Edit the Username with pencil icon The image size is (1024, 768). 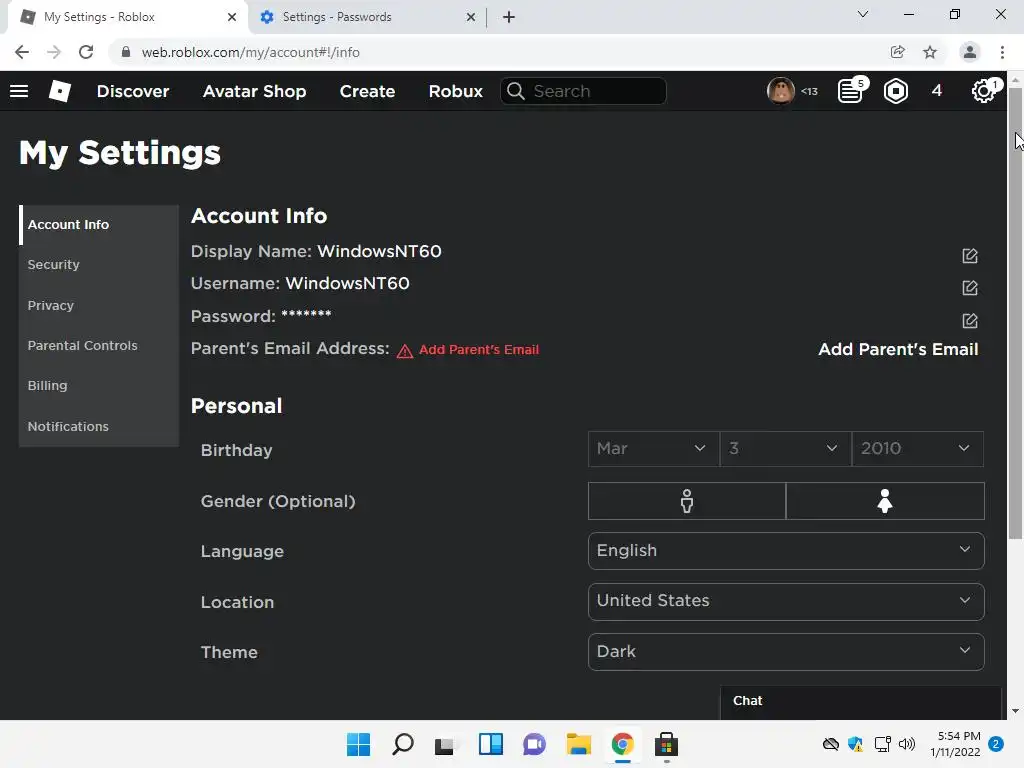click(x=970, y=287)
